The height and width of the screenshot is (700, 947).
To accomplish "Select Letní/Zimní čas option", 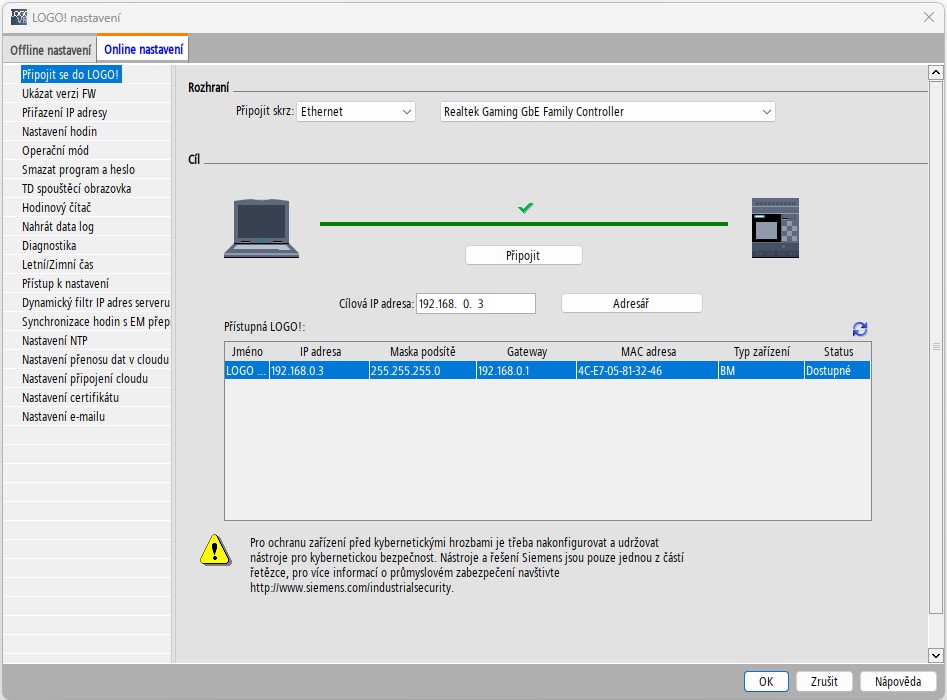I will [58, 265].
